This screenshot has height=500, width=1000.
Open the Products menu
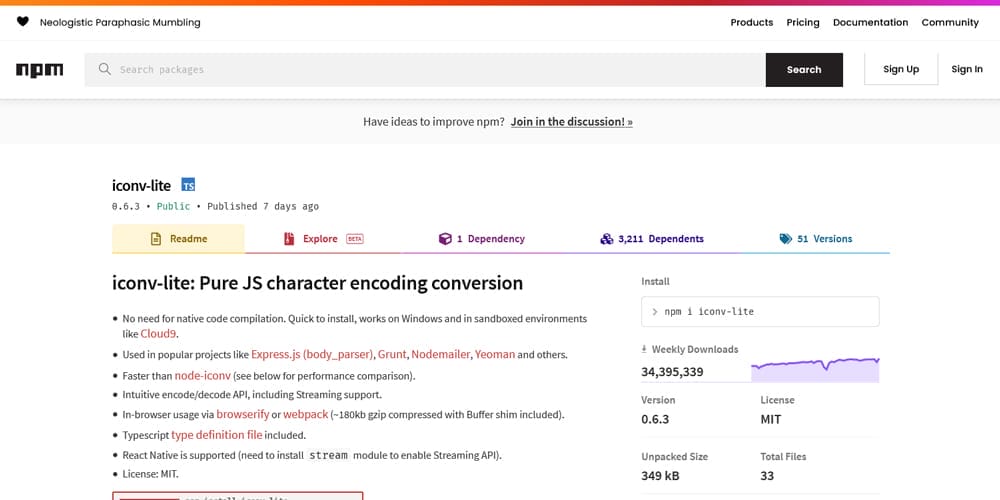point(751,22)
